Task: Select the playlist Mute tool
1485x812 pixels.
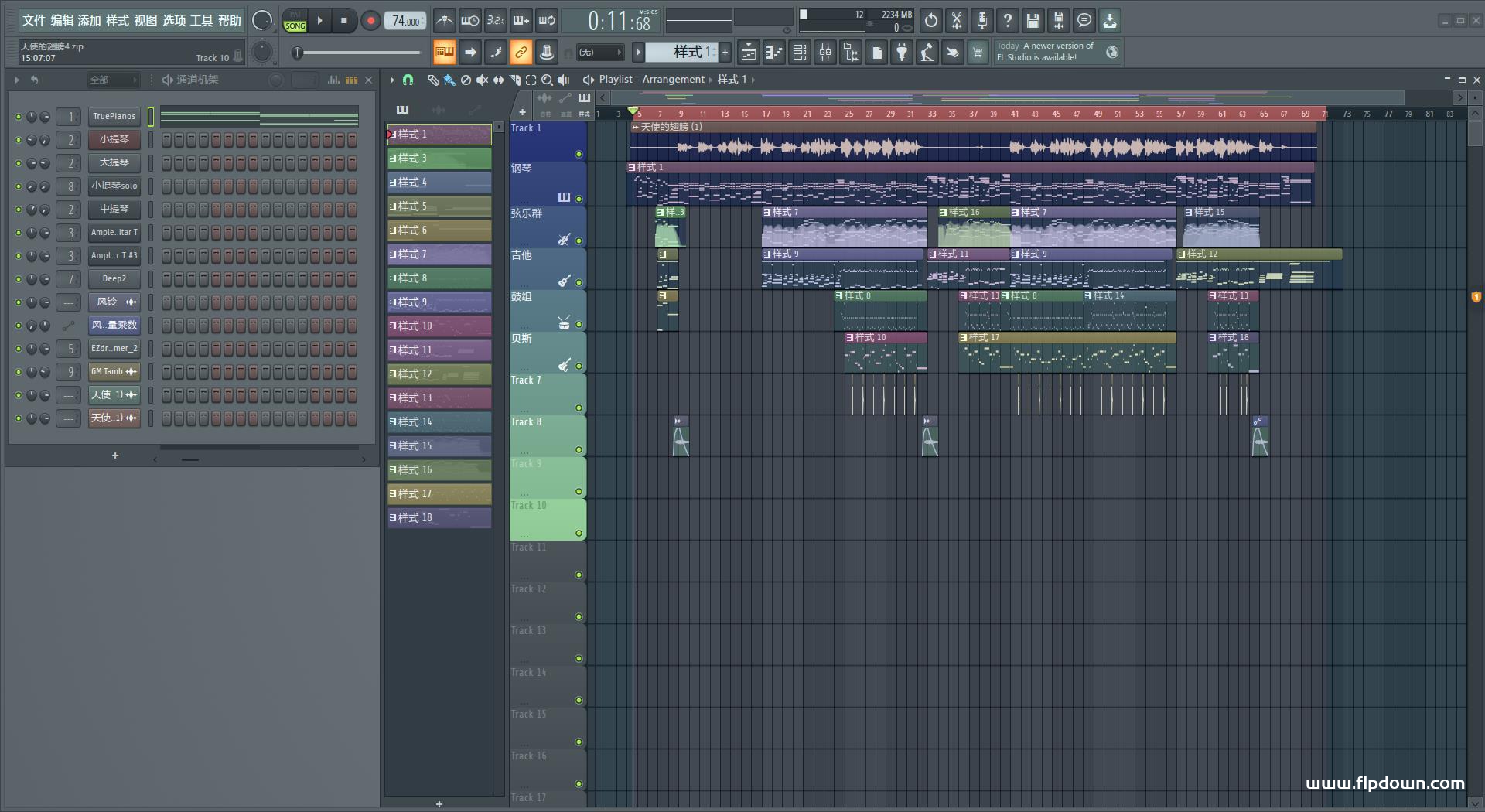Action: (x=482, y=80)
